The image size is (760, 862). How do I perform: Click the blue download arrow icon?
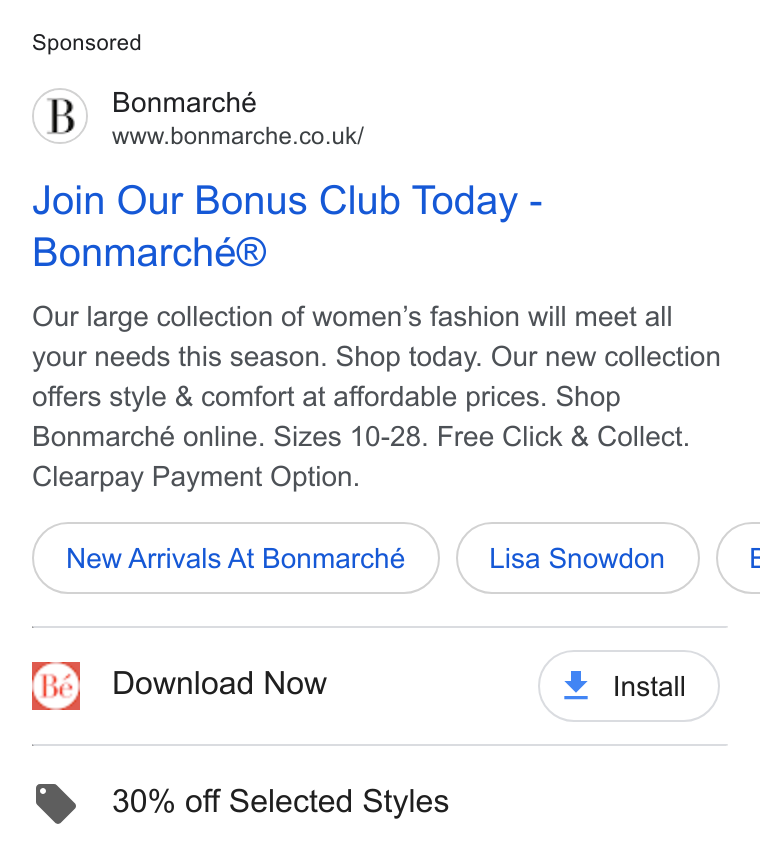click(576, 685)
